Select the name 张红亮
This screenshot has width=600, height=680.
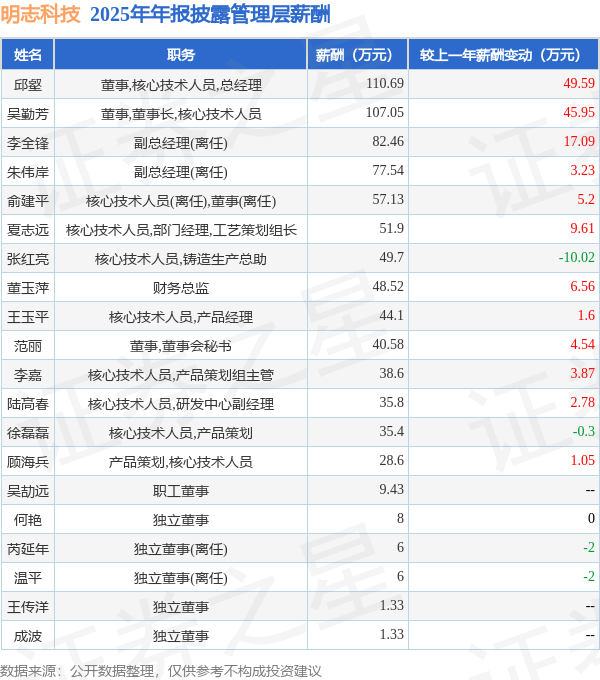(x=28, y=259)
